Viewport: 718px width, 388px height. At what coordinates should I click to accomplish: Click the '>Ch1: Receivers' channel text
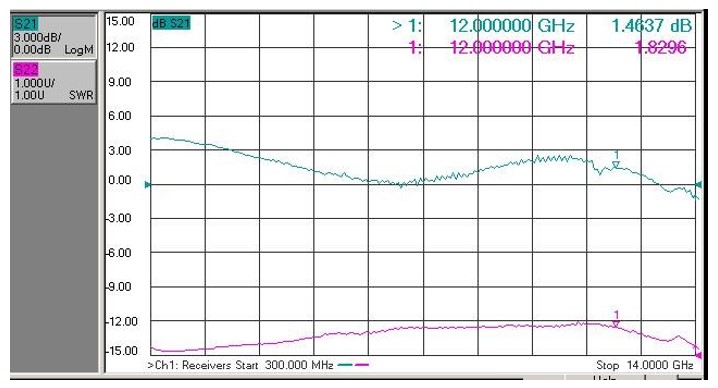(189, 365)
